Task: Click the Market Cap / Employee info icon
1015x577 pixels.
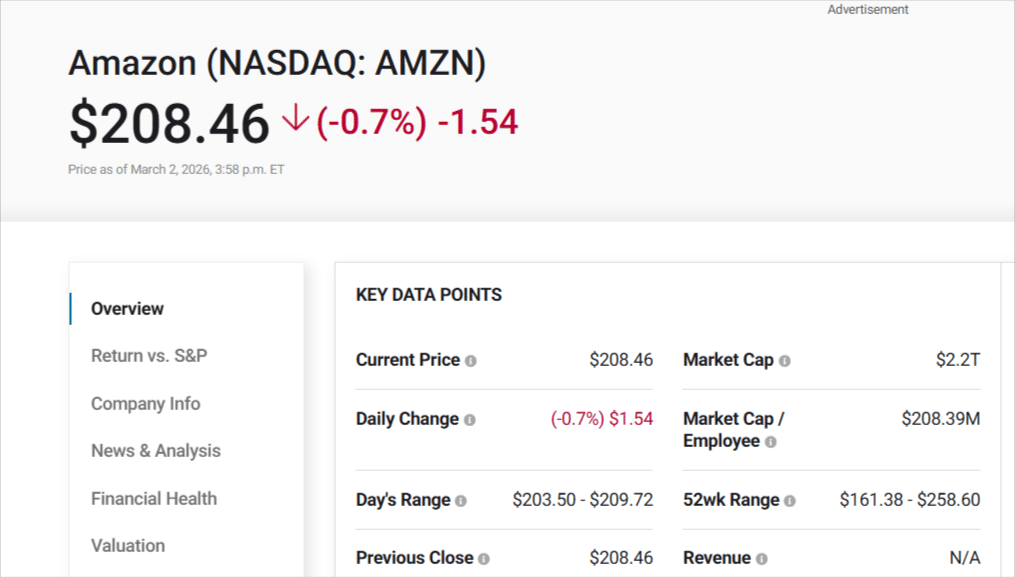Action: pyautogui.click(x=770, y=442)
